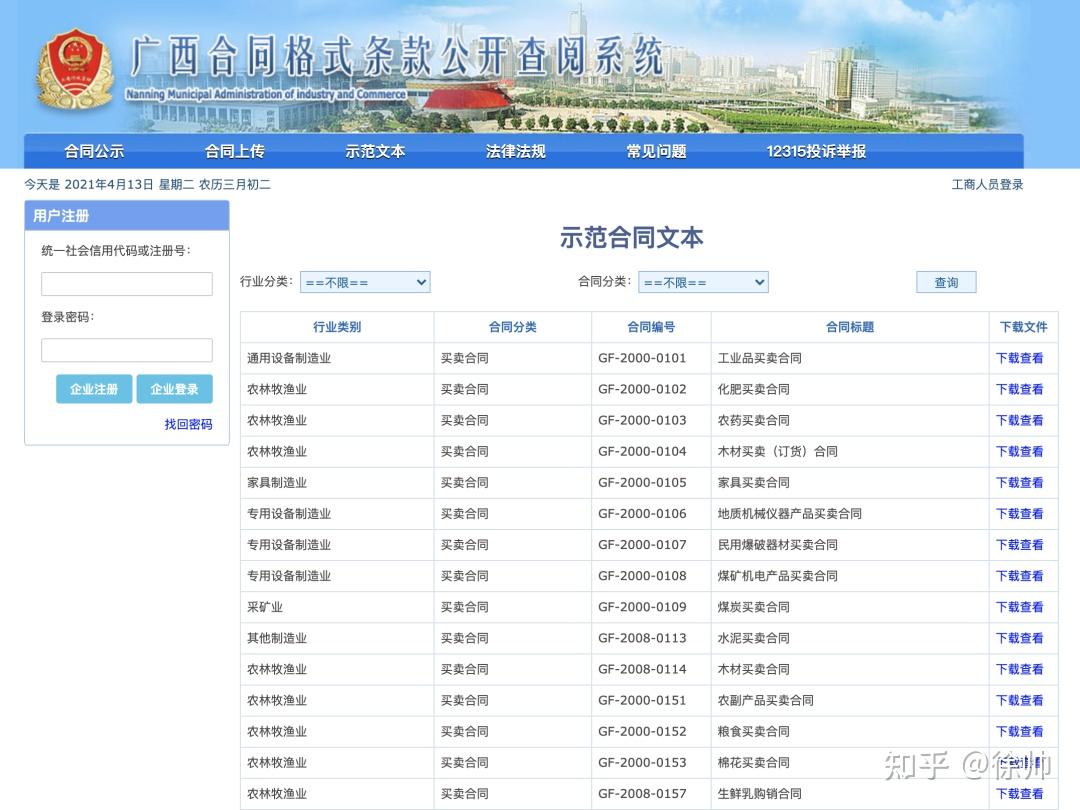Open the 合同上传 menu item
Viewport: 1080px width, 810px height.
tap(233, 150)
